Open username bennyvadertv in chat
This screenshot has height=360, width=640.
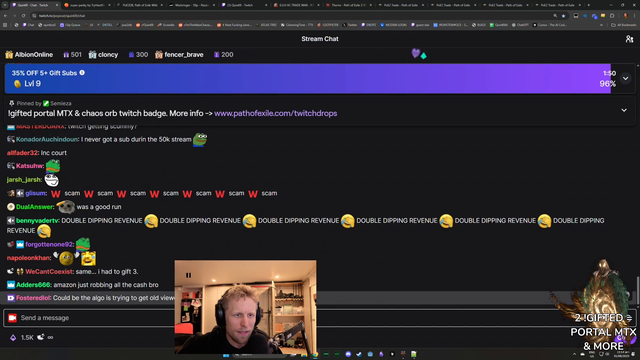(x=38, y=220)
